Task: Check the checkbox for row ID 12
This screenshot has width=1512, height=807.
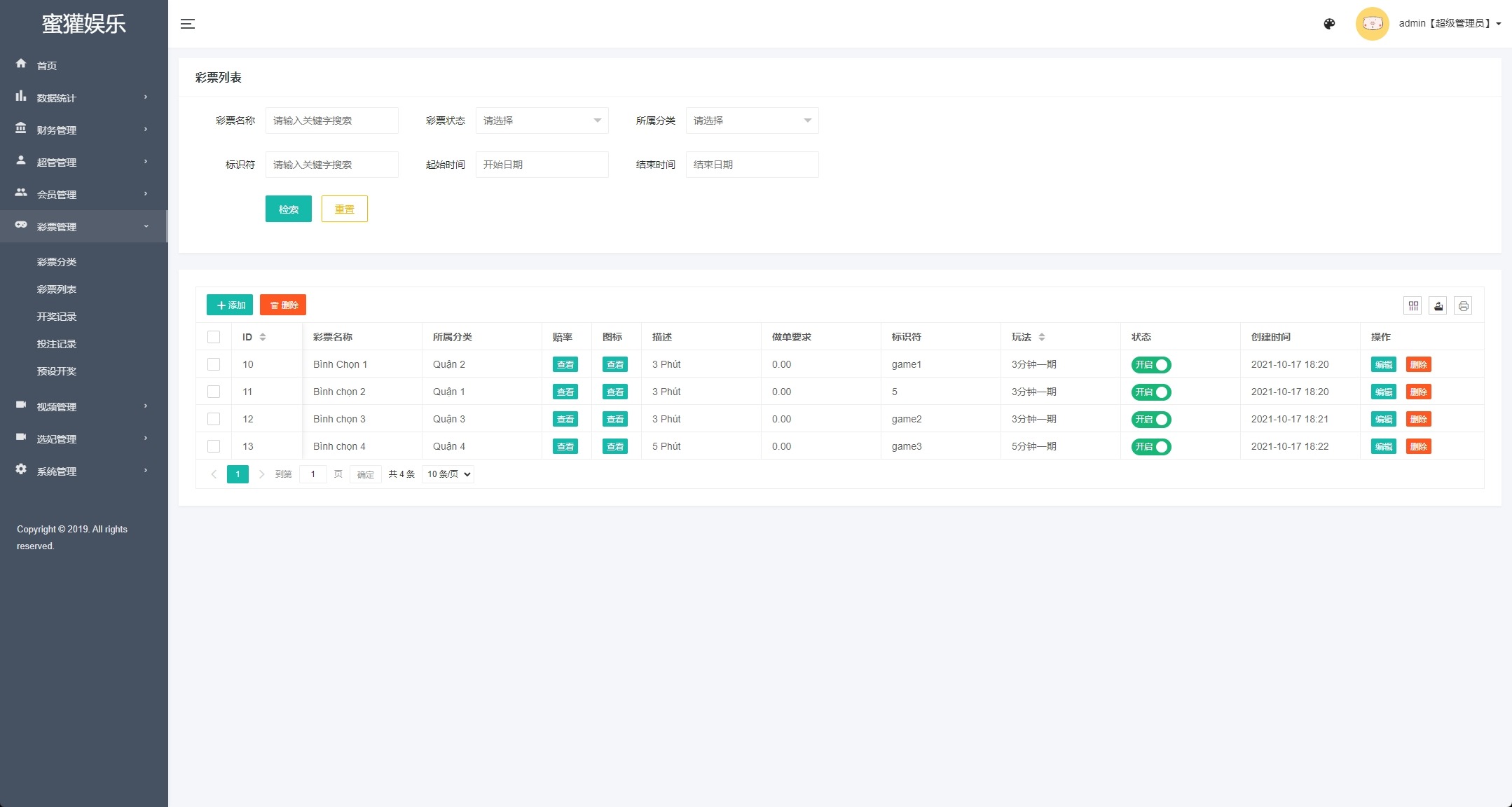Action: pyautogui.click(x=214, y=419)
